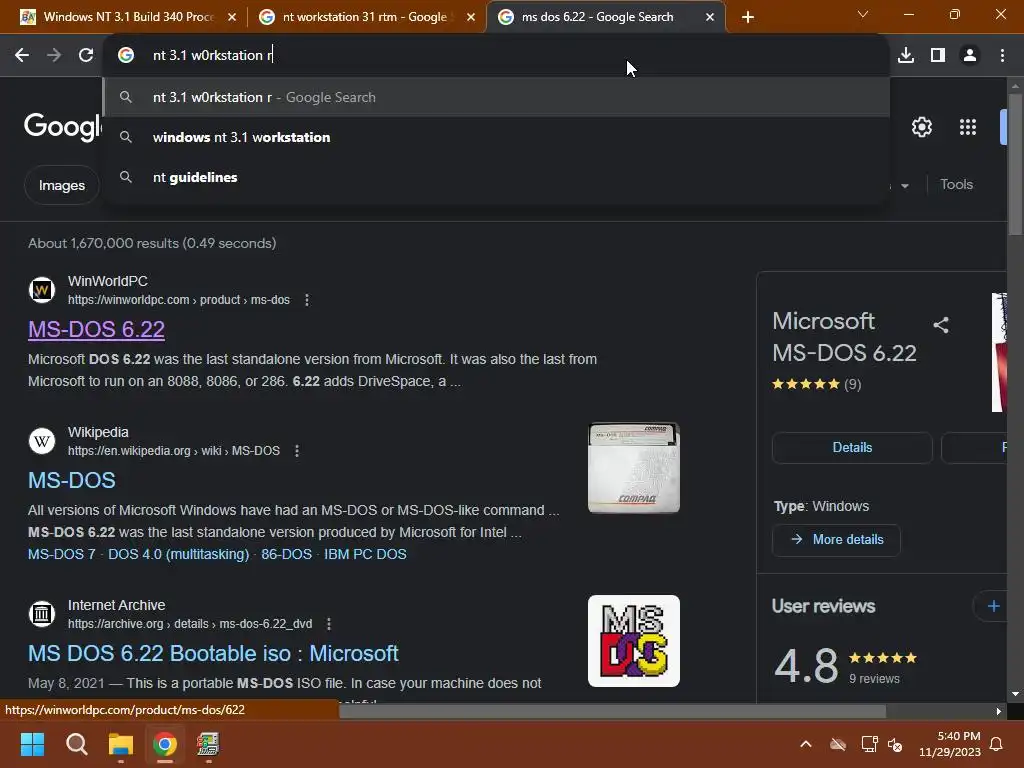Follow the DOS 4.0 (multitasking) sublink
This screenshot has width=1024, height=768.
[x=178, y=554]
